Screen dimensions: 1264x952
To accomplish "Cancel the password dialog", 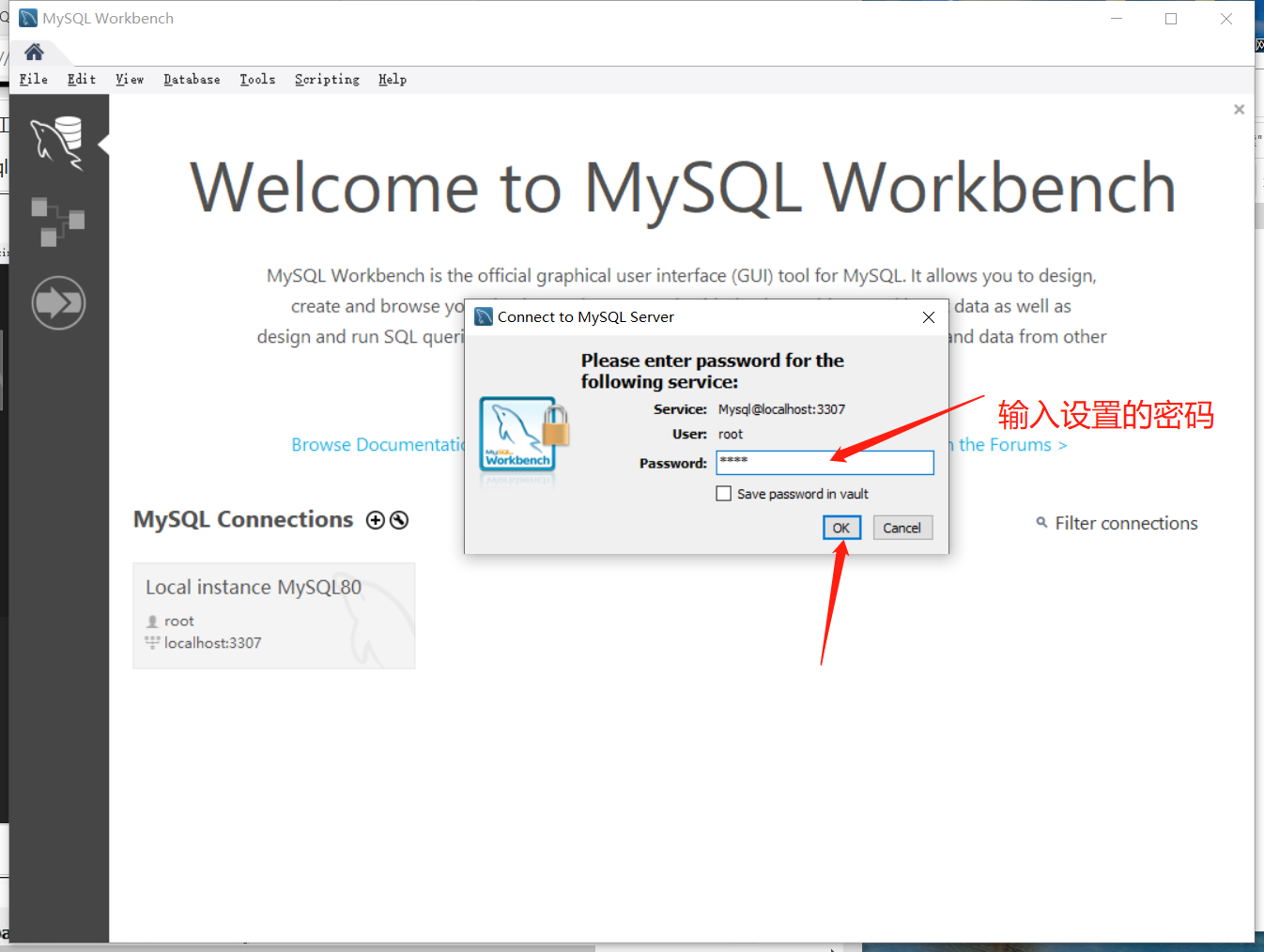I will (x=902, y=528).
